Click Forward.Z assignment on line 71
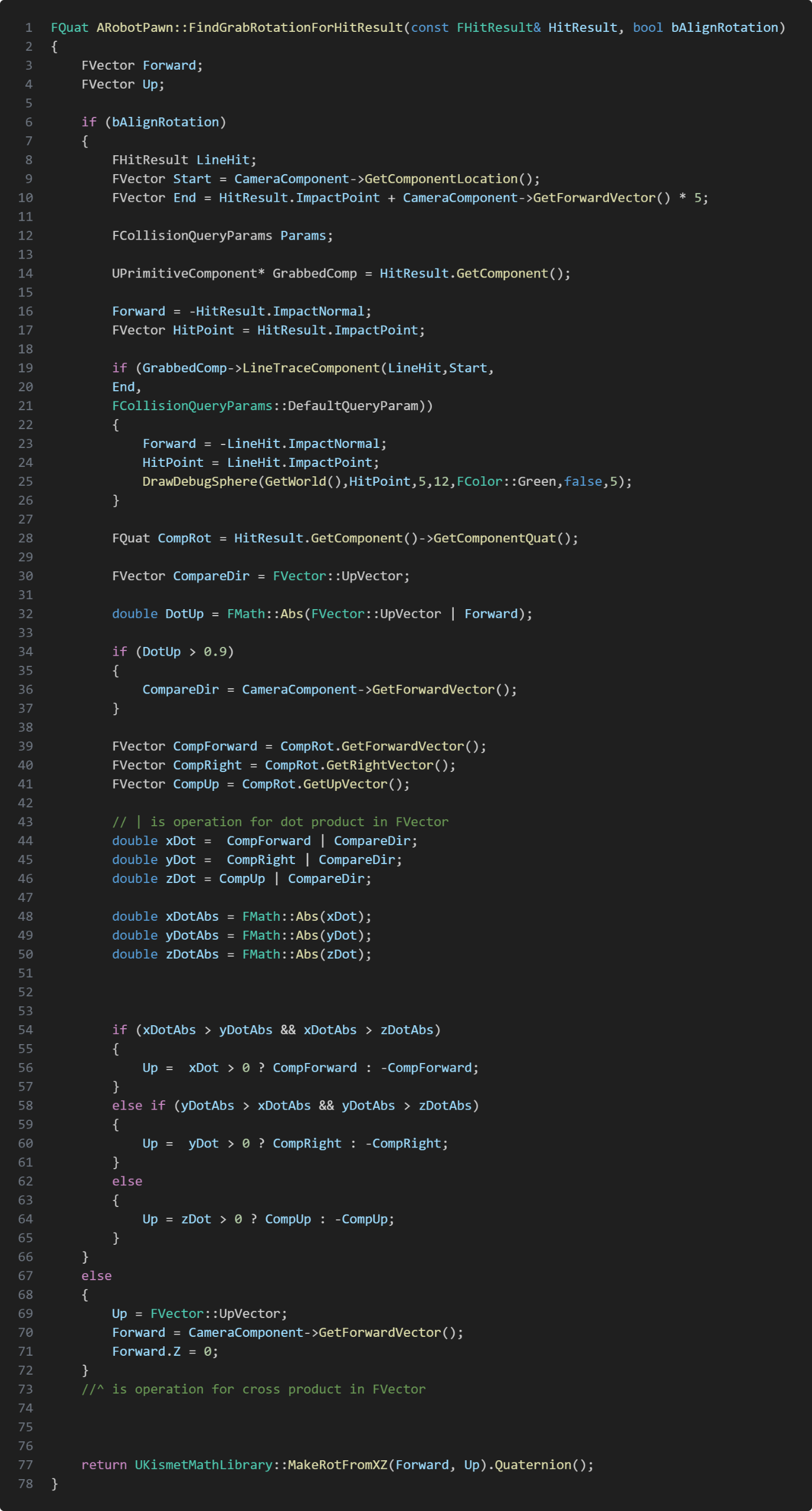 165,1352
